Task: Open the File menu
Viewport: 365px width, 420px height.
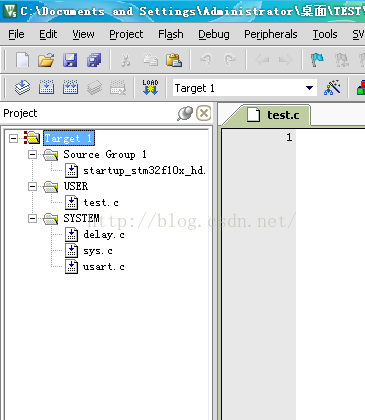Action: click(x=16, y=34)
